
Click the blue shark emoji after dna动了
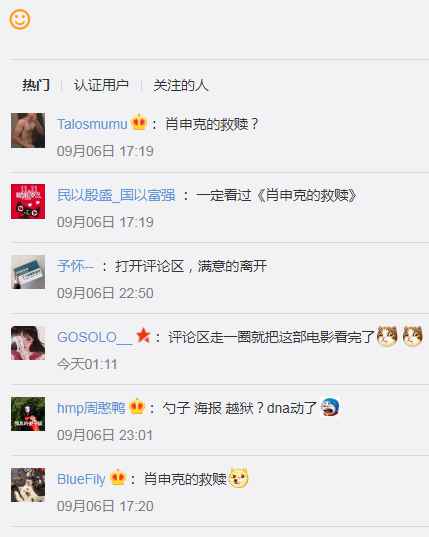click(x=330, y=407)
